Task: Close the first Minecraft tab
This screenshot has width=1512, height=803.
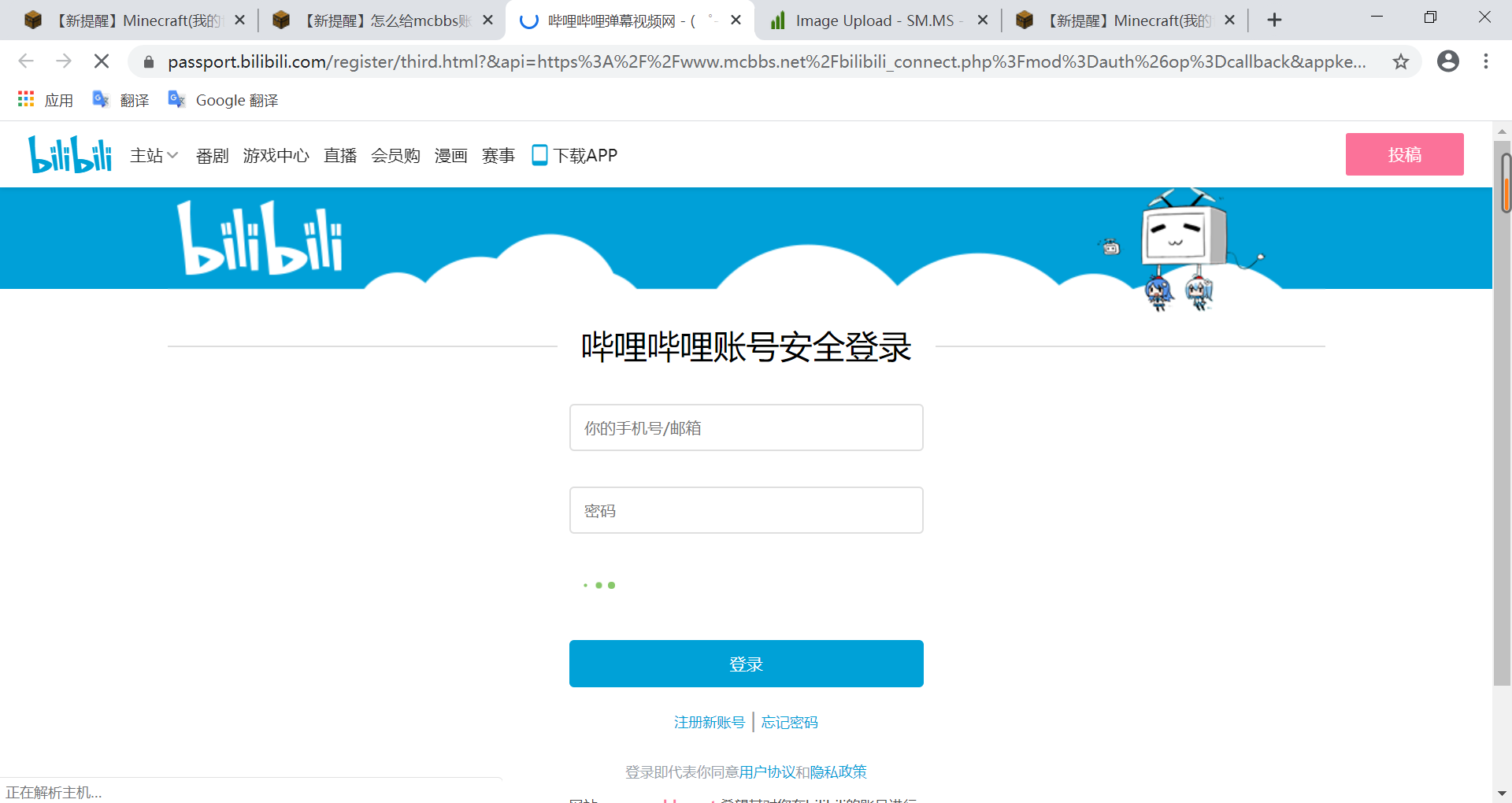Action: pos(240,20)
